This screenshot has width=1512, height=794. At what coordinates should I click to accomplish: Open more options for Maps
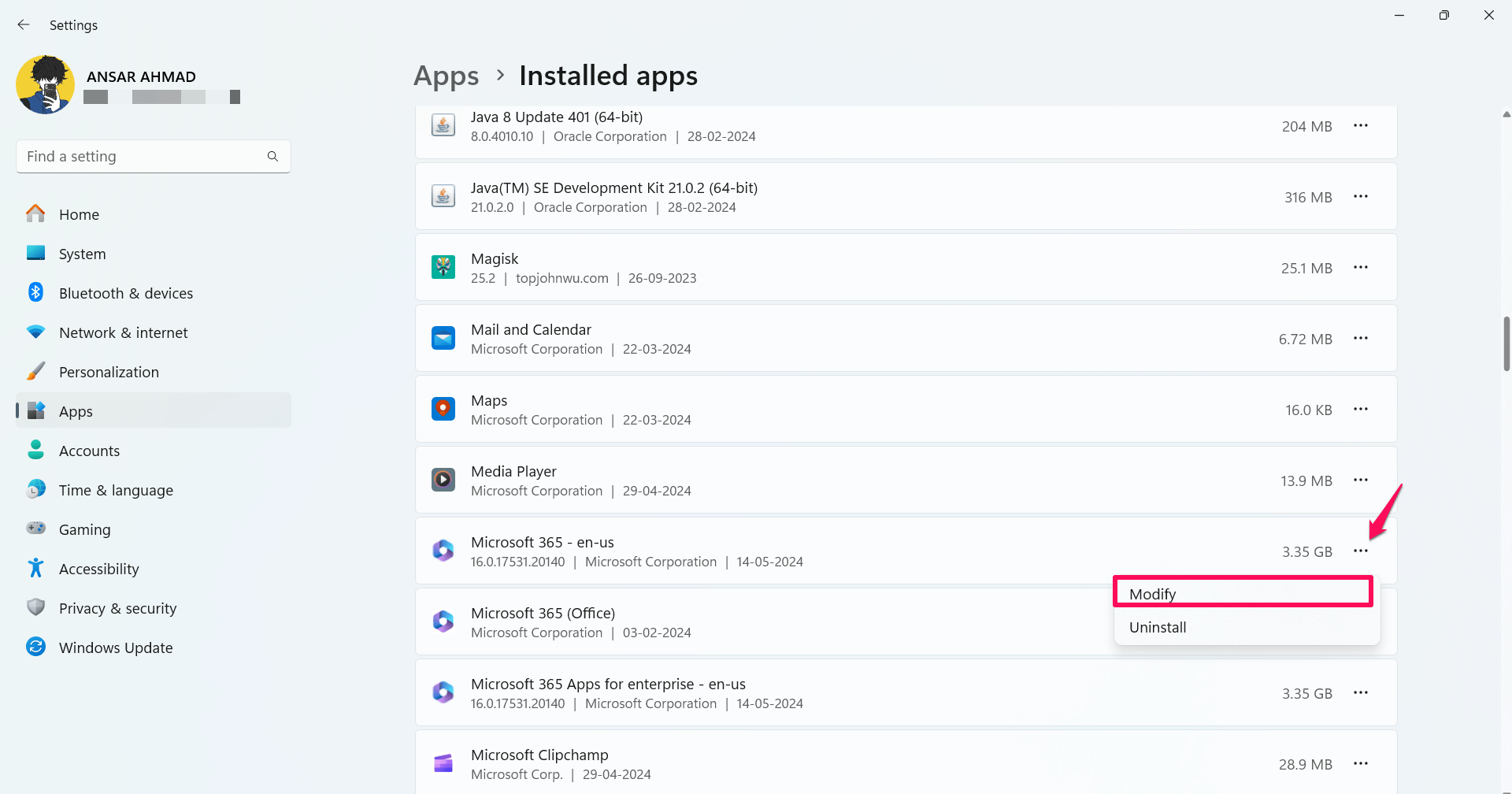click(1361, 410)
